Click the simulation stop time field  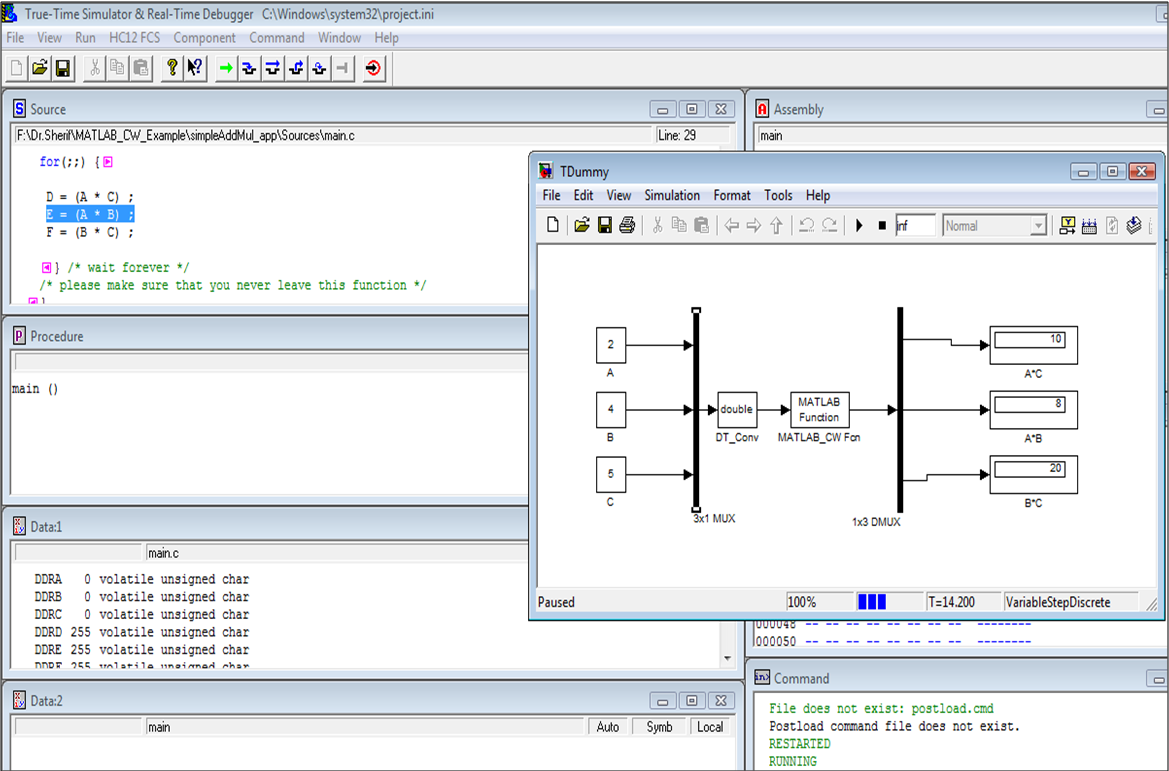click(915, 226)
